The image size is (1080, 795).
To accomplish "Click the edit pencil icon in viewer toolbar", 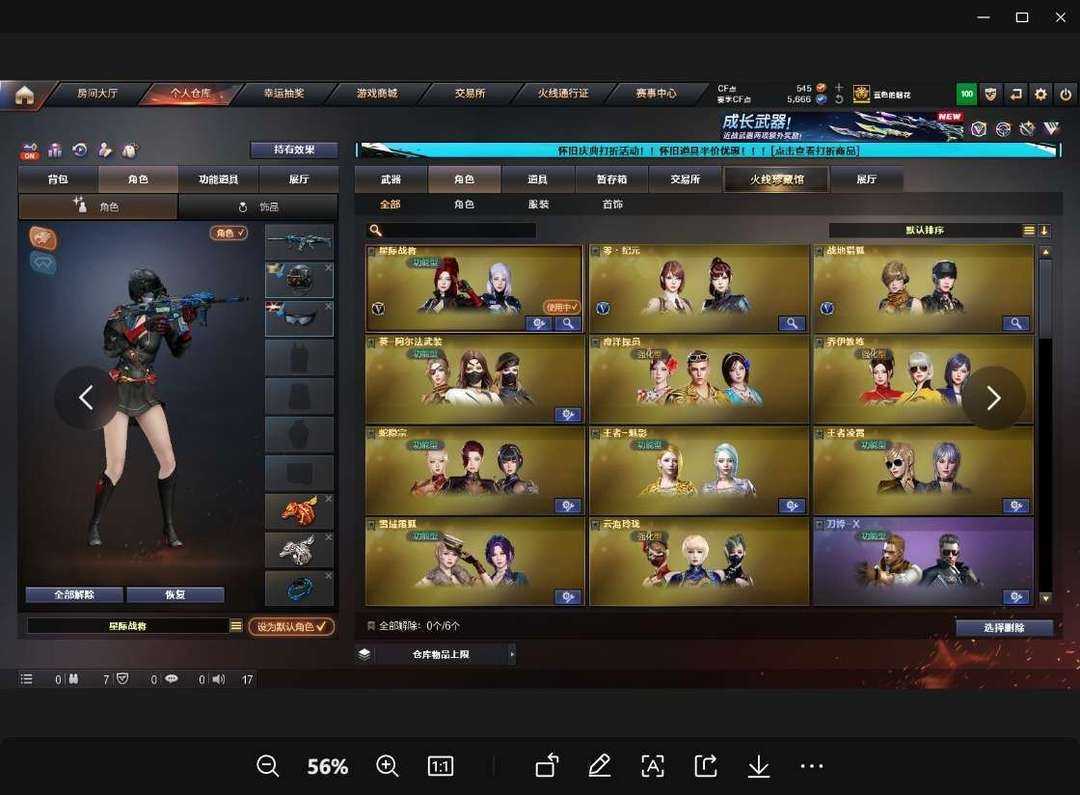I will 599,766.
